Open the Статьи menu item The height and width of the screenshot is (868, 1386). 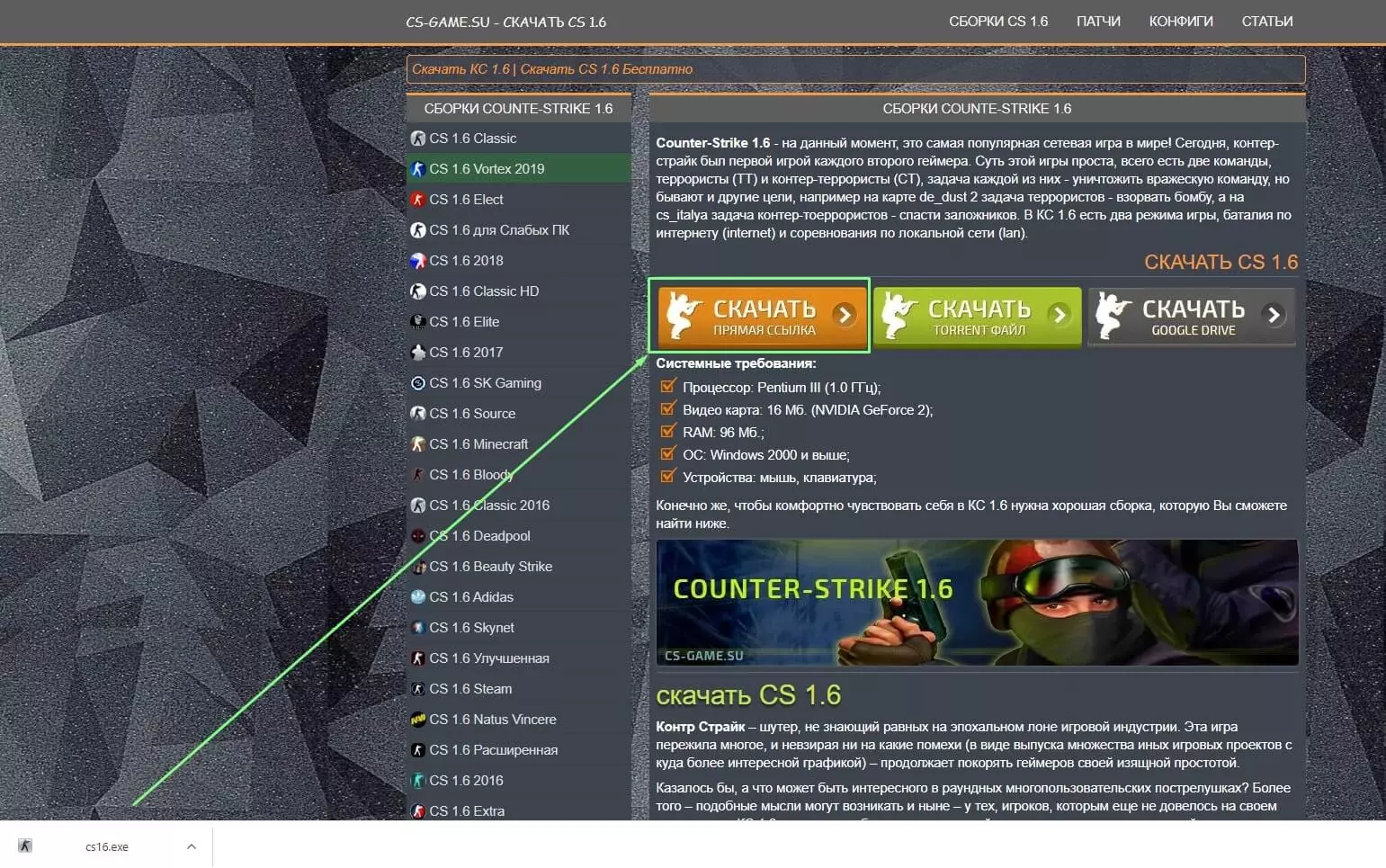[1267, 22]
